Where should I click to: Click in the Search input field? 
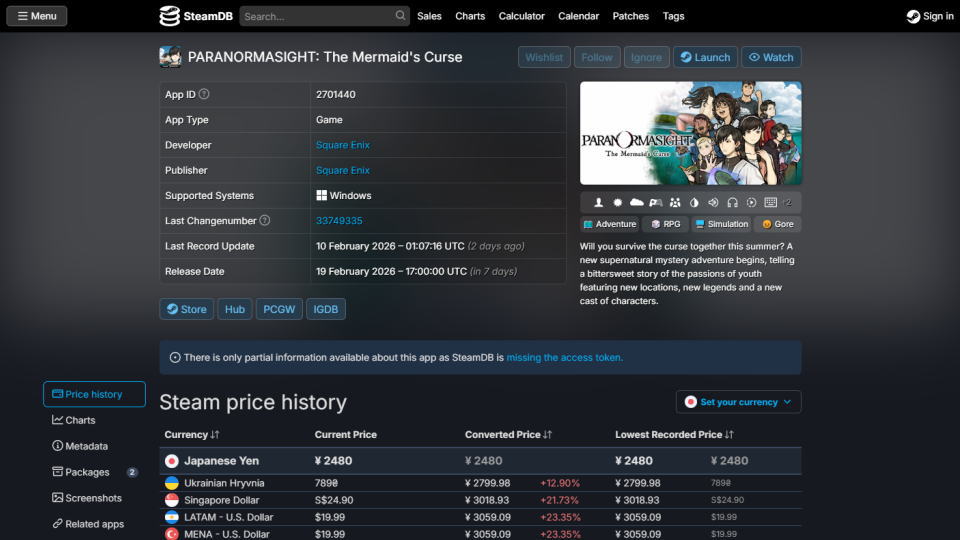315,16
